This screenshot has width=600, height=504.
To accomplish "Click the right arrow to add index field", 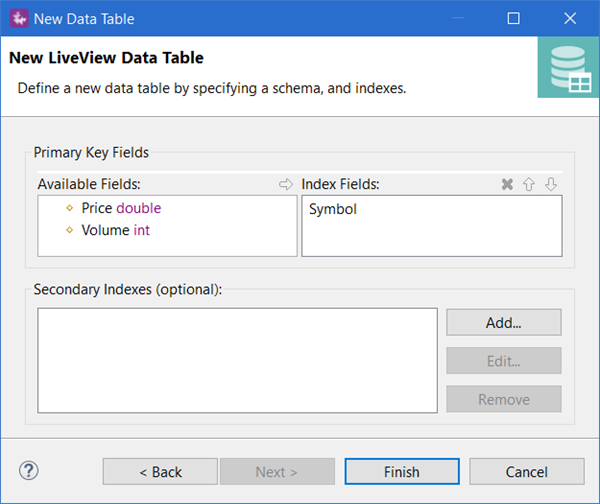I will 285,185.
